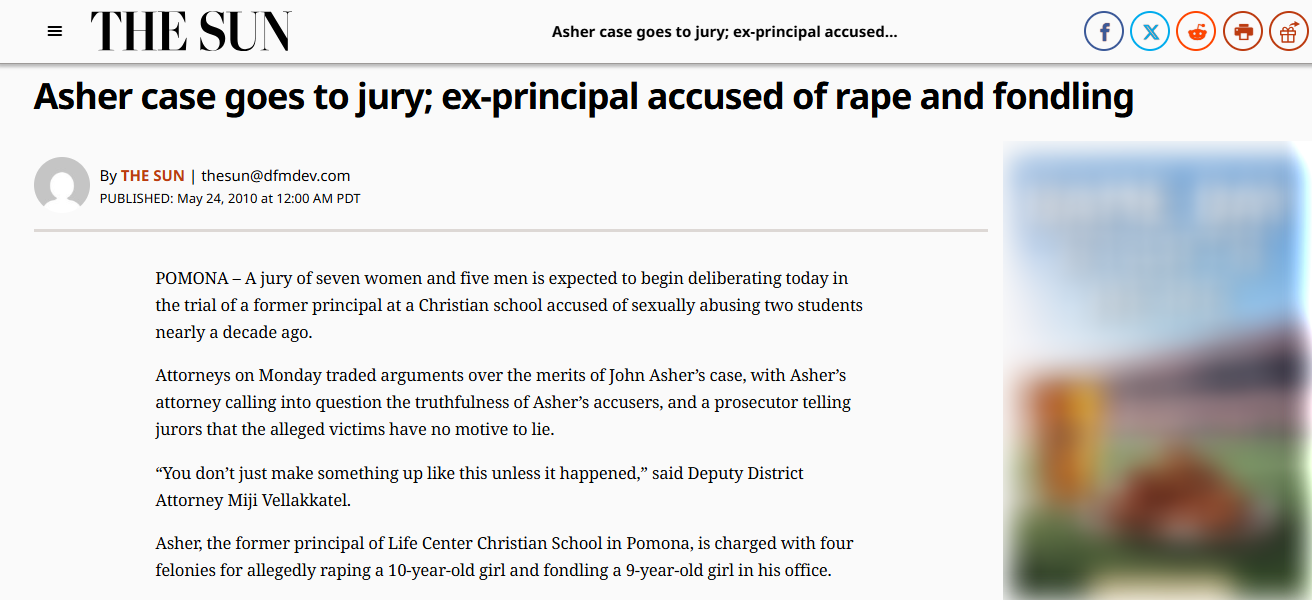The width and height of the screenshot is (1312, 600).
Task: Click the thesun@dfmdev.com email link
Action: [276, 176]
